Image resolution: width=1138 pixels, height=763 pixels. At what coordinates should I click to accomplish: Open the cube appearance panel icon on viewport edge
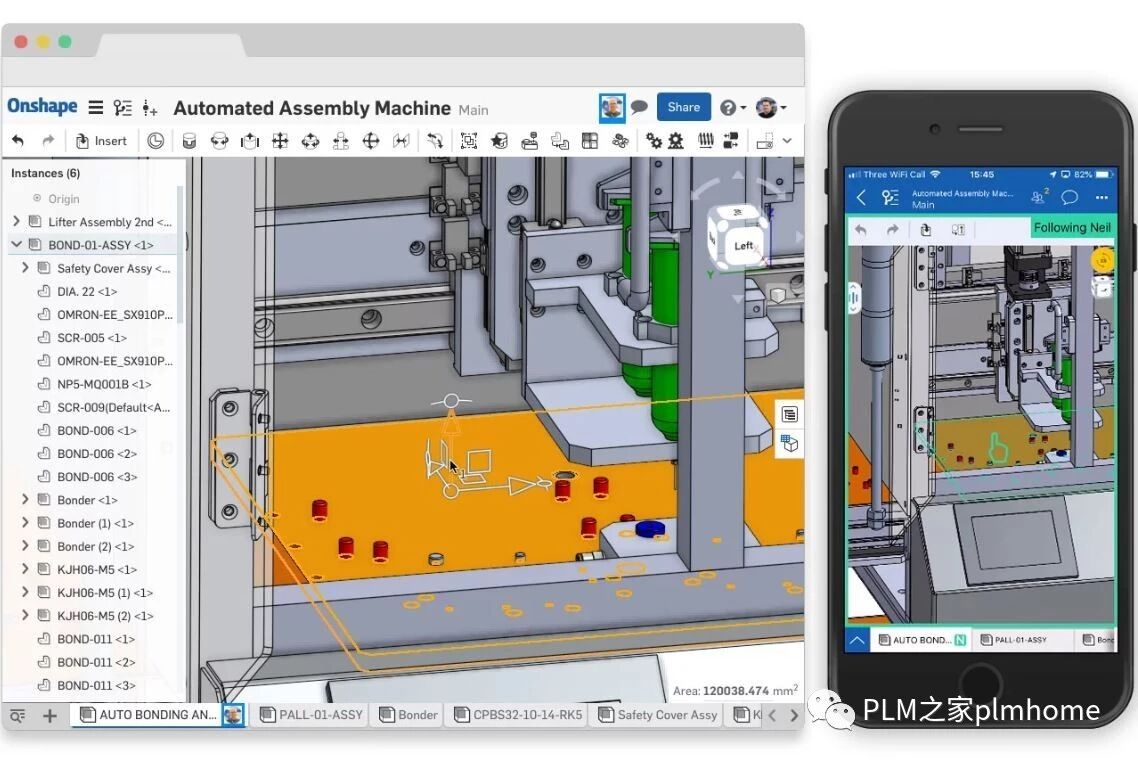click(x=790, y=443)
